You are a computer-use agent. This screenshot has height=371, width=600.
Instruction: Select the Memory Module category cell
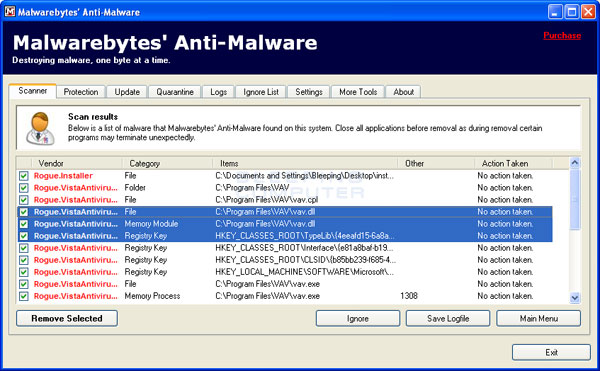coord(152,224)
